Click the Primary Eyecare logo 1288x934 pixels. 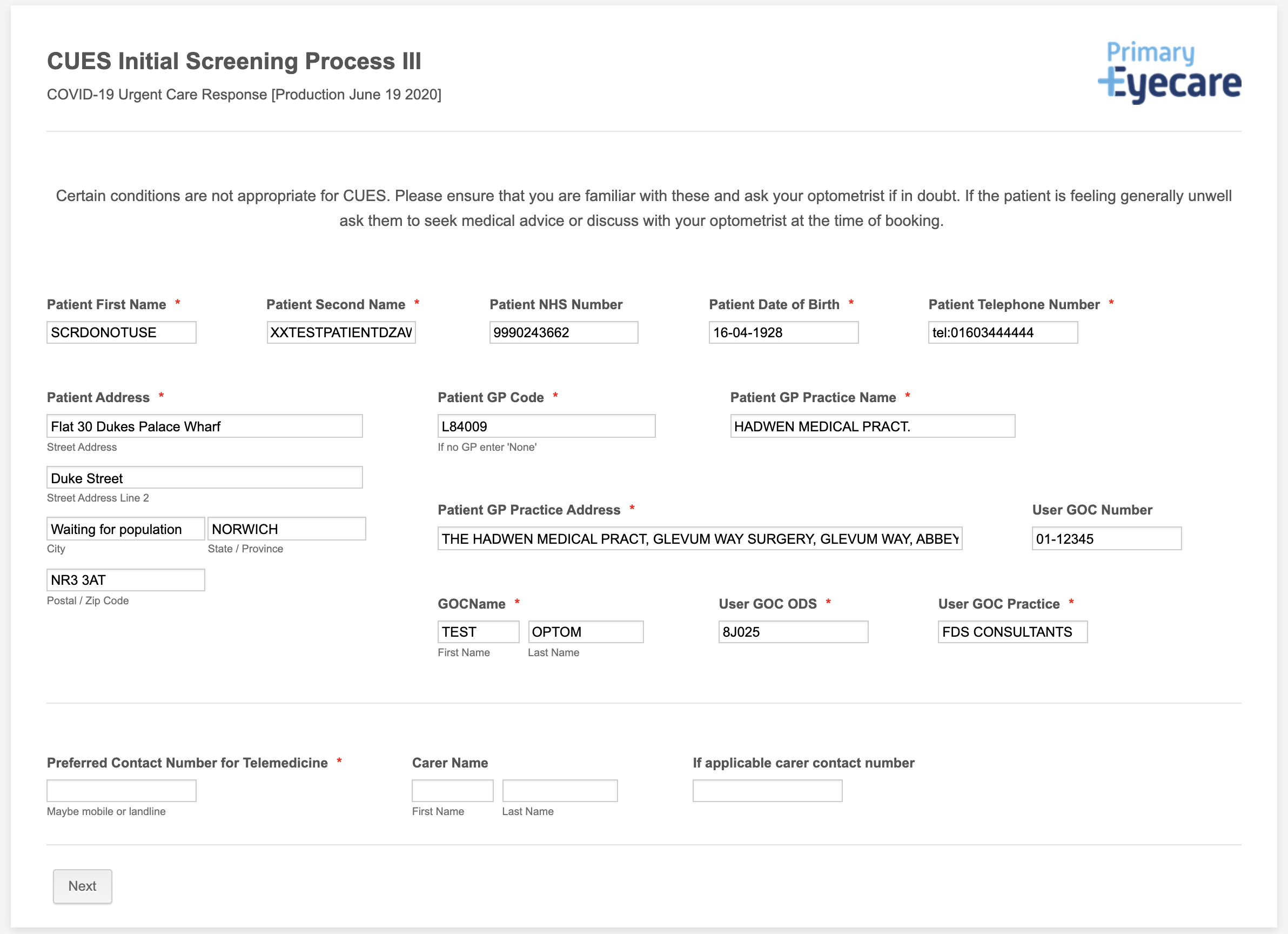tap(1169, 72)
